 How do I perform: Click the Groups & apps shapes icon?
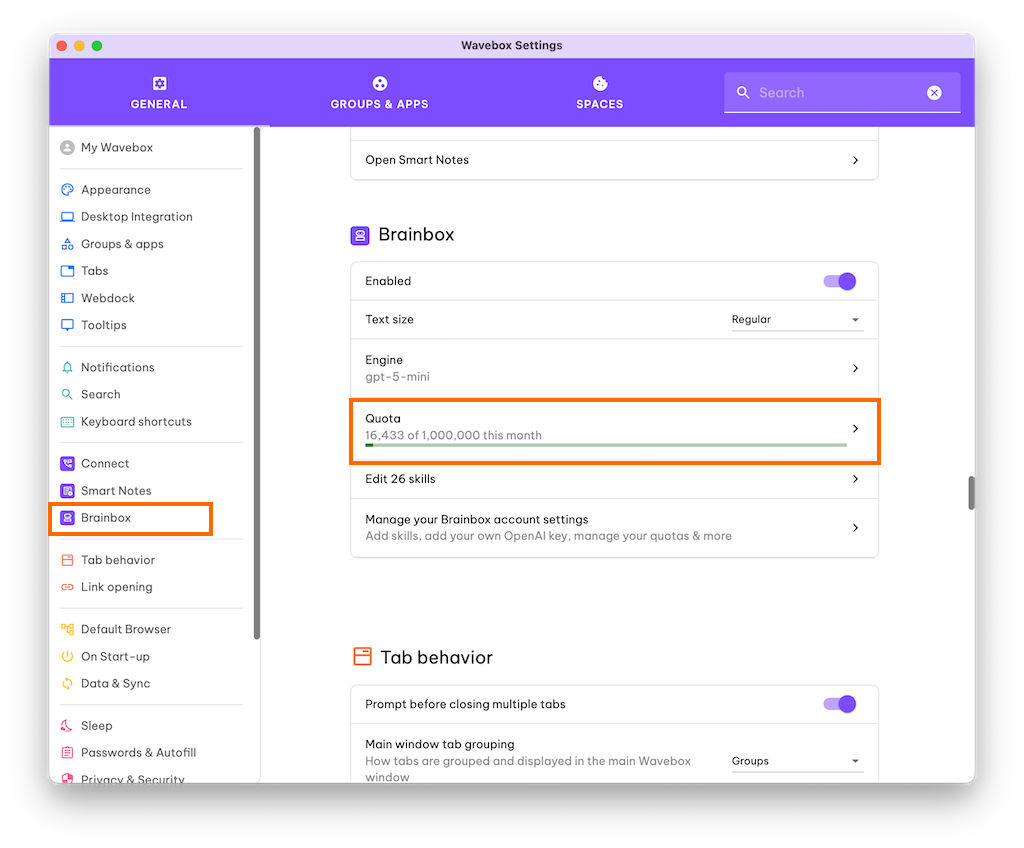[x=67, y=244]
